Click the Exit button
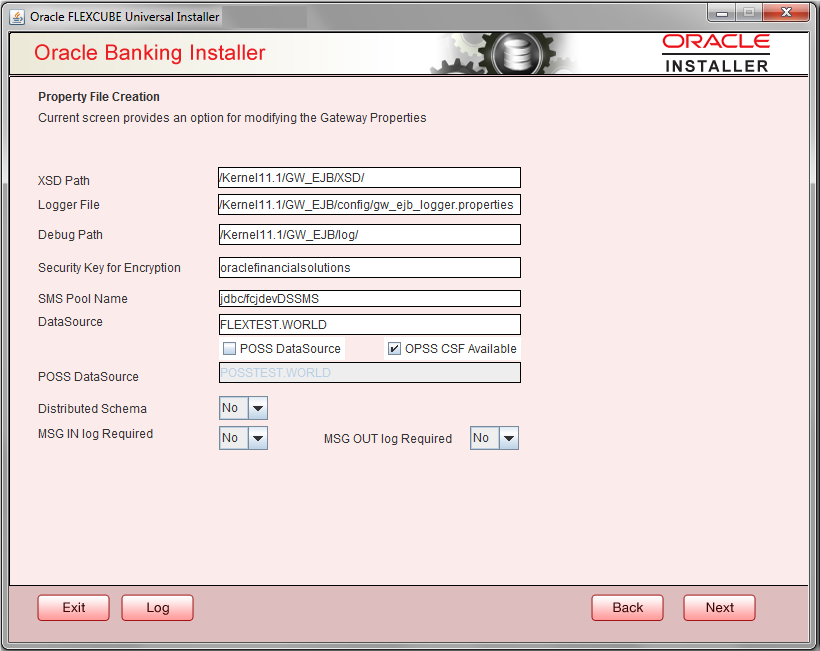Viewport: 820px width, 651px height. 74,608
